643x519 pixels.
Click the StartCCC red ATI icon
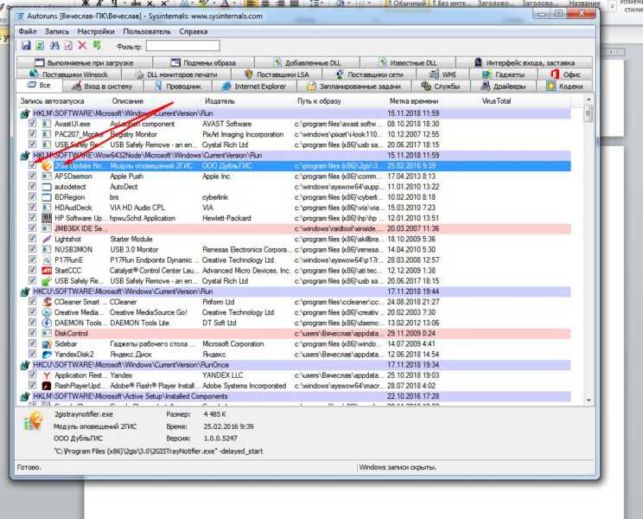pyautogui.click(x=46, y=271)
